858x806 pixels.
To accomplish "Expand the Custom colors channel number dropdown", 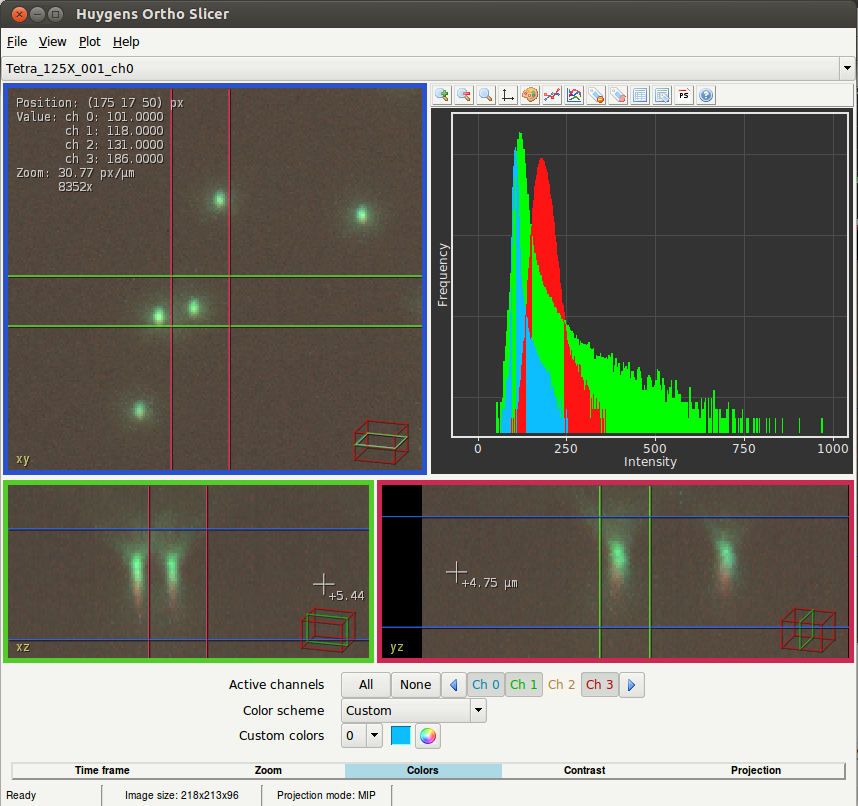I will pyautogui.click(x=374, y=736).
